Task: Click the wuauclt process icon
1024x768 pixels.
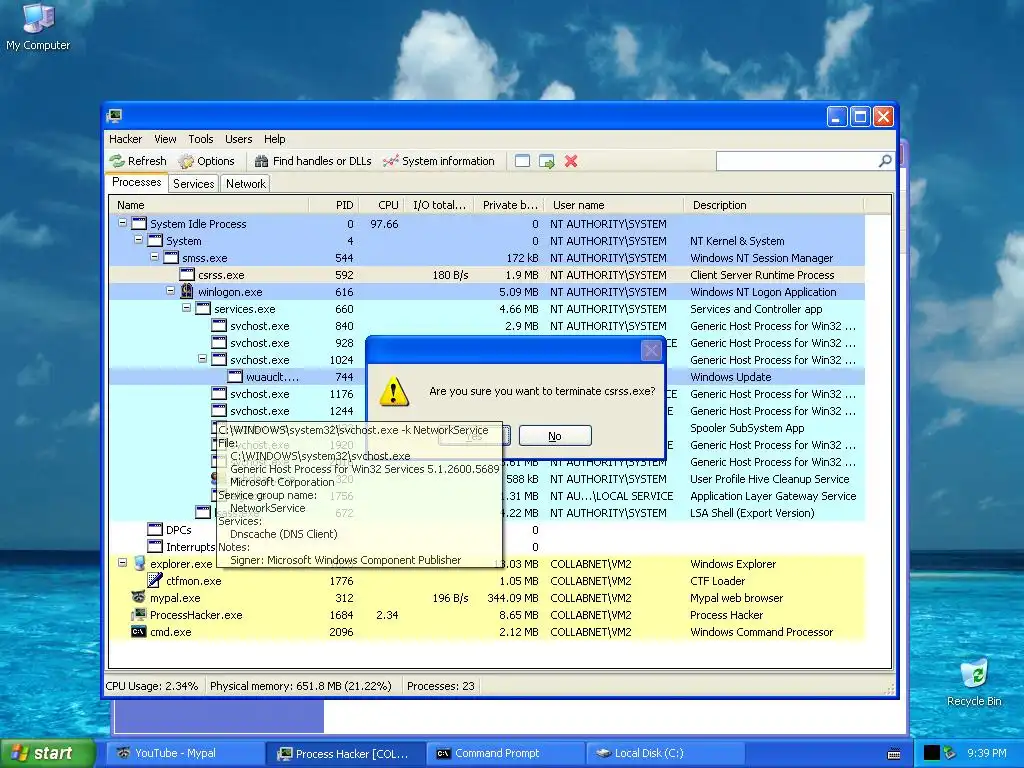Action: click(235, 376)
